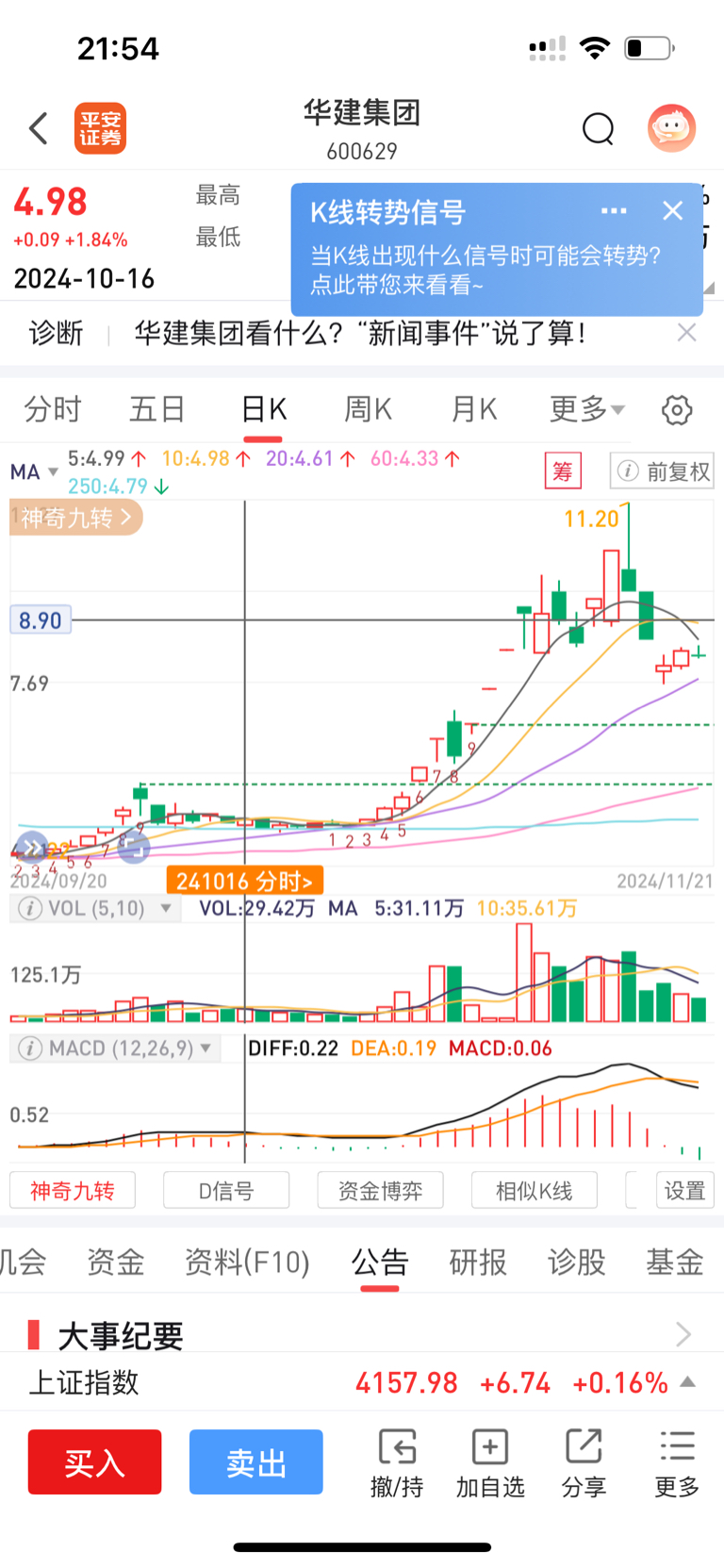Tap the 分享 share icon
Viewport: 724px width, 1568px height.
click(584, 1446)
